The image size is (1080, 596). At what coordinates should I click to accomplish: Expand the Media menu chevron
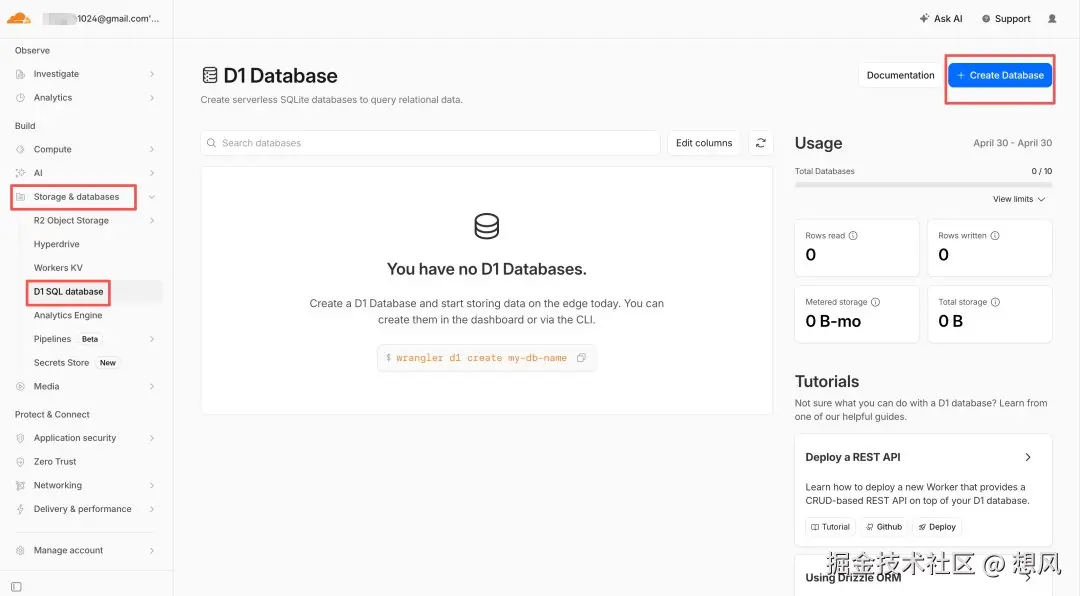[152, 387]
